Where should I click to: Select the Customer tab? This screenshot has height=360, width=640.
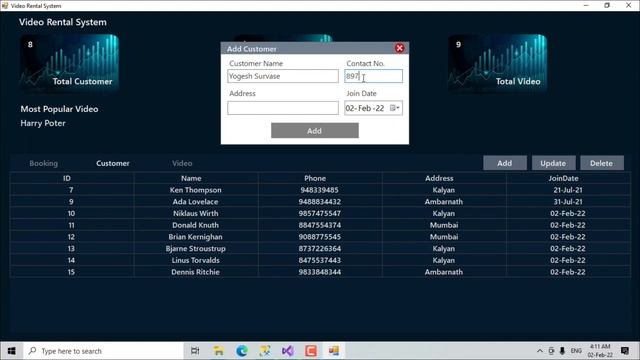[x=113, y=163]
